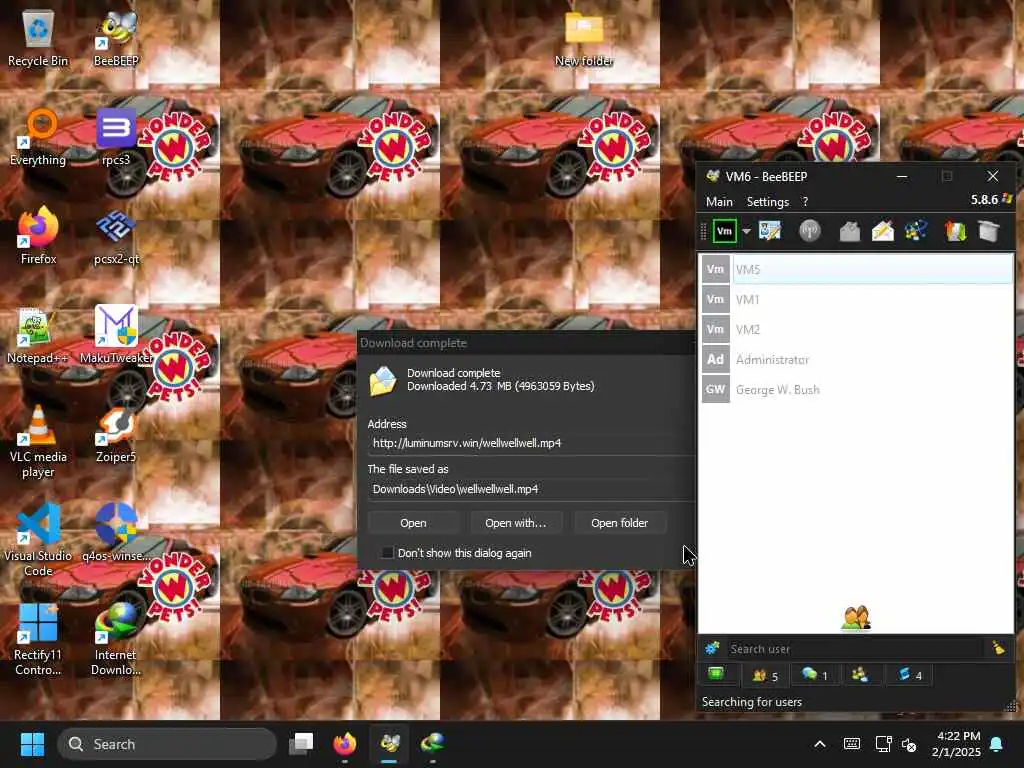Open the Internet Download Manager desktop icon
The width and height of the screenshot is (1024, 768).
coord(116,639)
